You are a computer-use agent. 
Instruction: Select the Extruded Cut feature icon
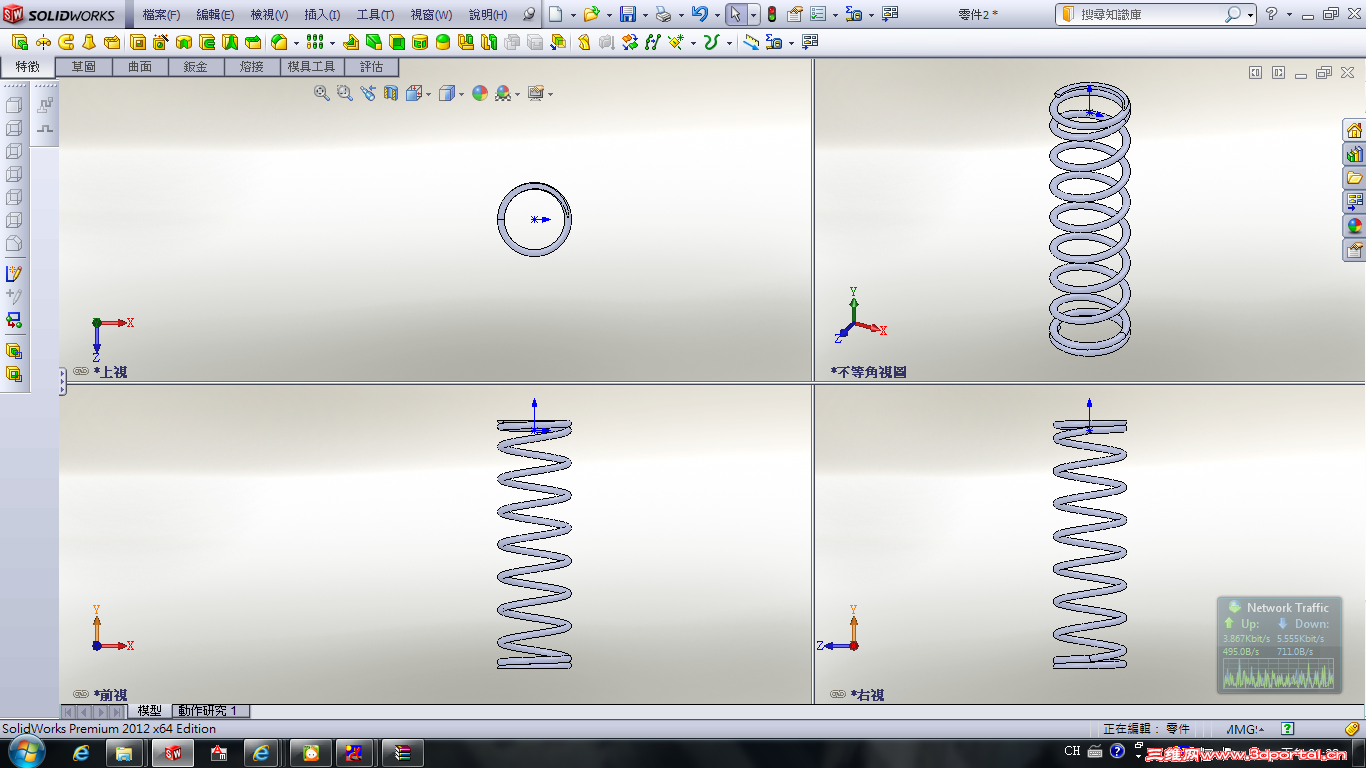[138, 42]
